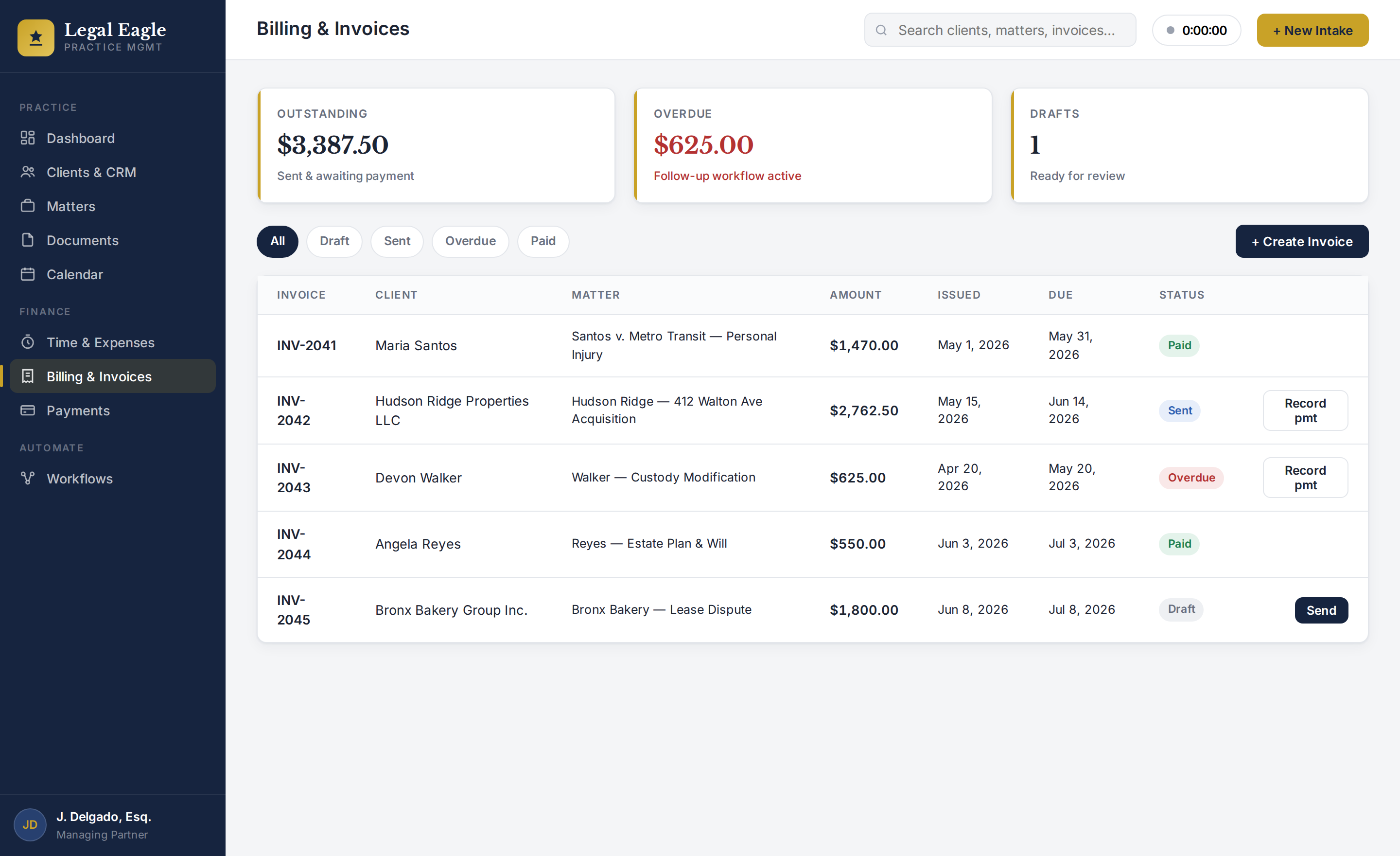Click the search magnifier icon
Screen dimensions: 1400x856
pos(881,30)
